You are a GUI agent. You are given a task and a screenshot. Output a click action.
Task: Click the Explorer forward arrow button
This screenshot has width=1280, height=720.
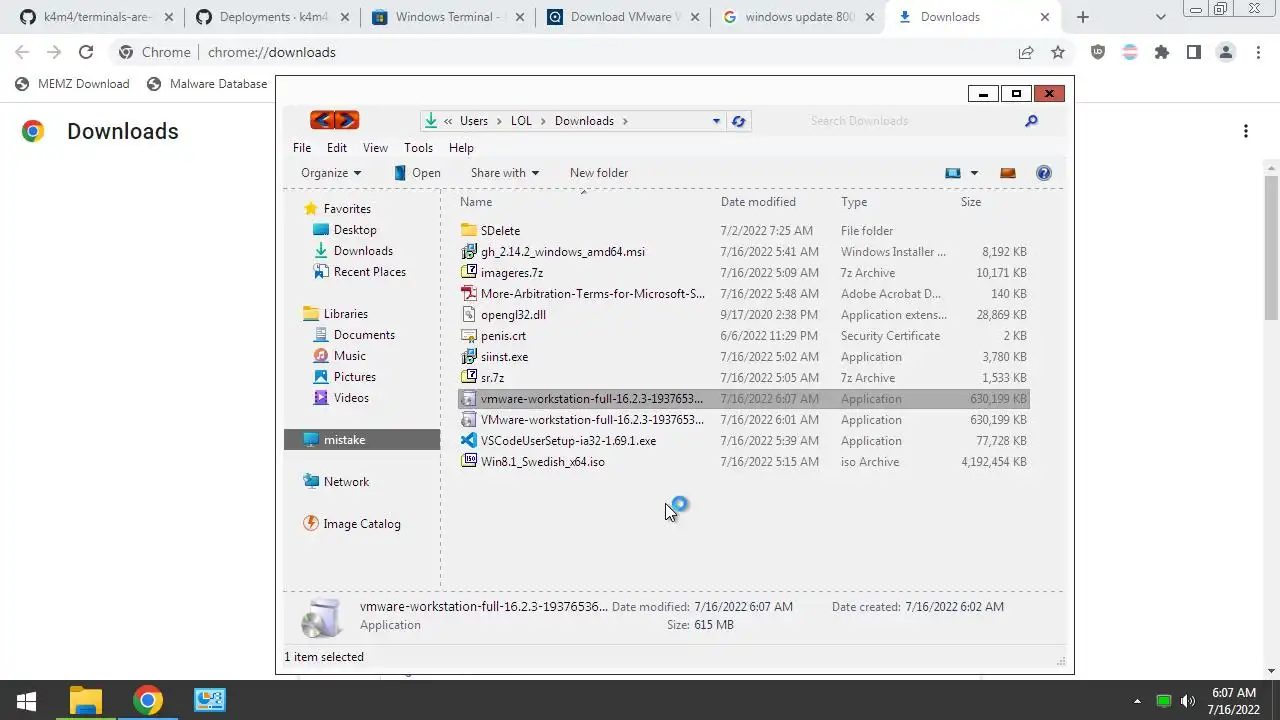coord(346,120)
